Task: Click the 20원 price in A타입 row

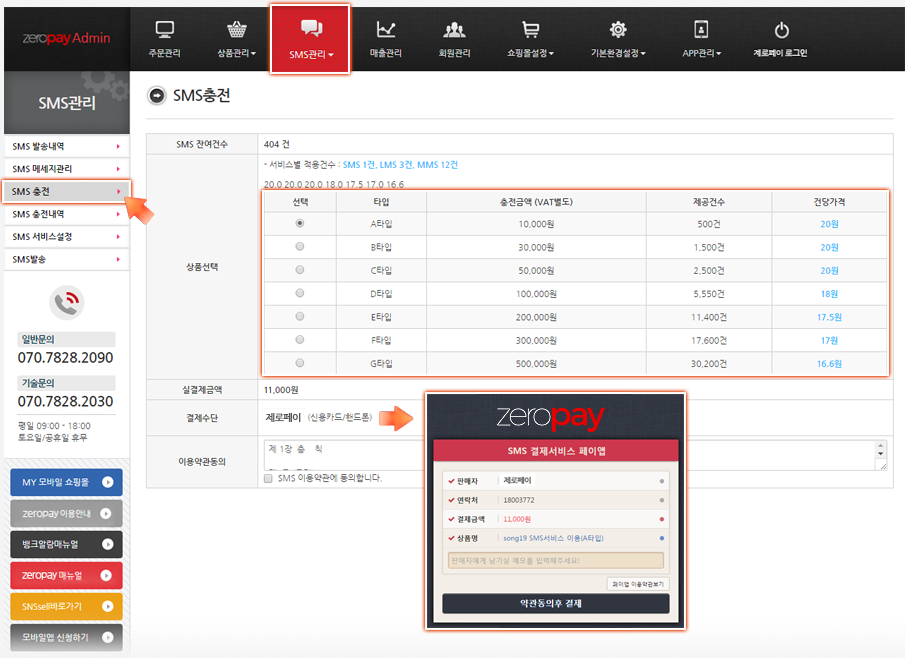Action: (829, 225)
